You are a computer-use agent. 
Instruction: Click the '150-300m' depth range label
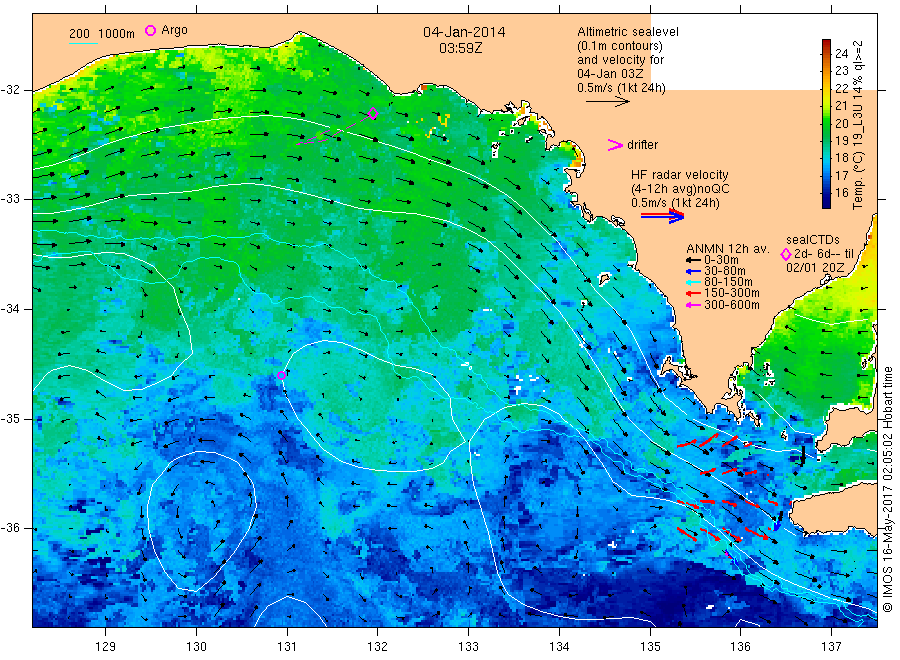[732, 293]
